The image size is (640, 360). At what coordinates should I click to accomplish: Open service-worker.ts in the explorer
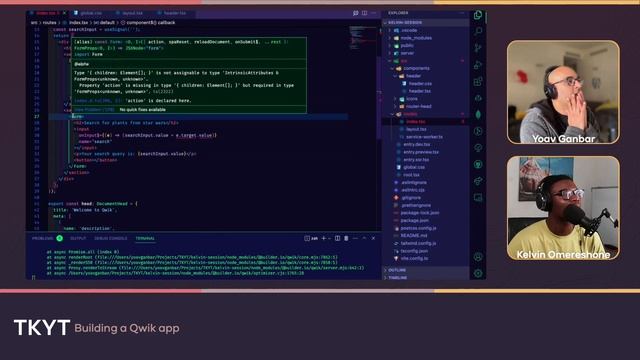click(424, 137)
